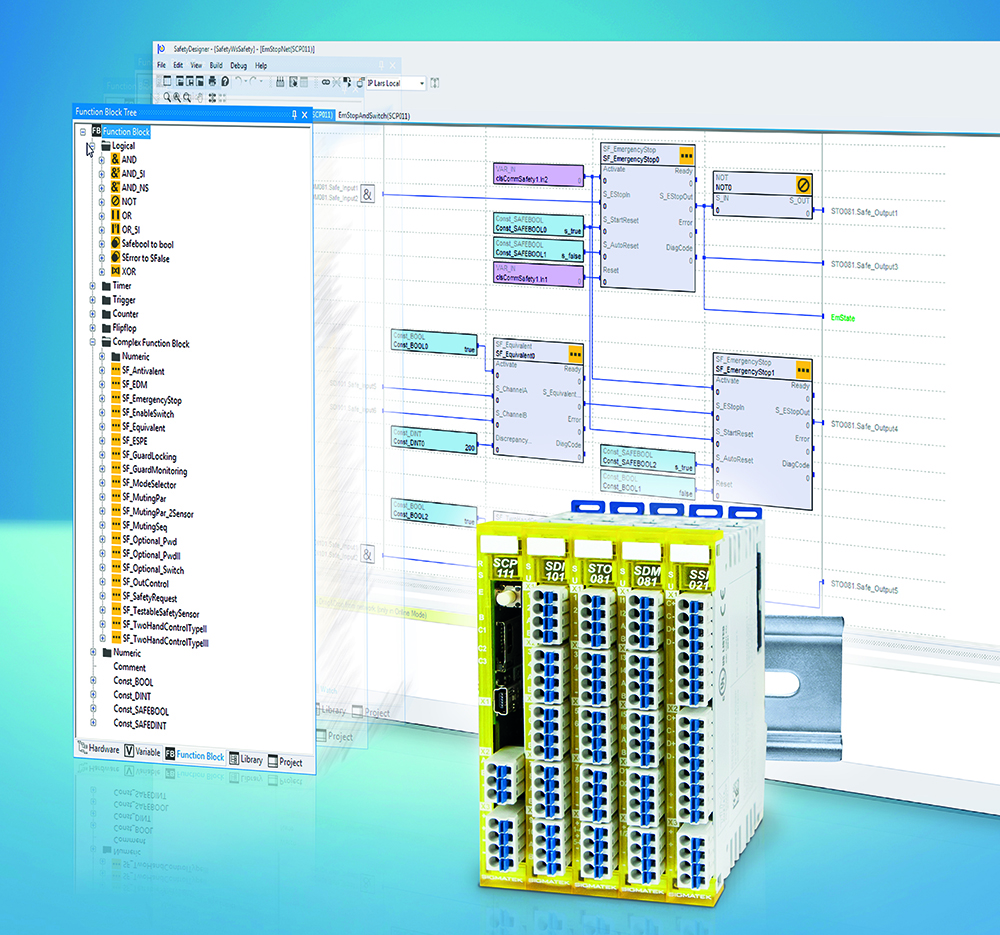Select the SF_EmergencyStop0 block on canvas
1000x935 pixels.
click(648, 217)
